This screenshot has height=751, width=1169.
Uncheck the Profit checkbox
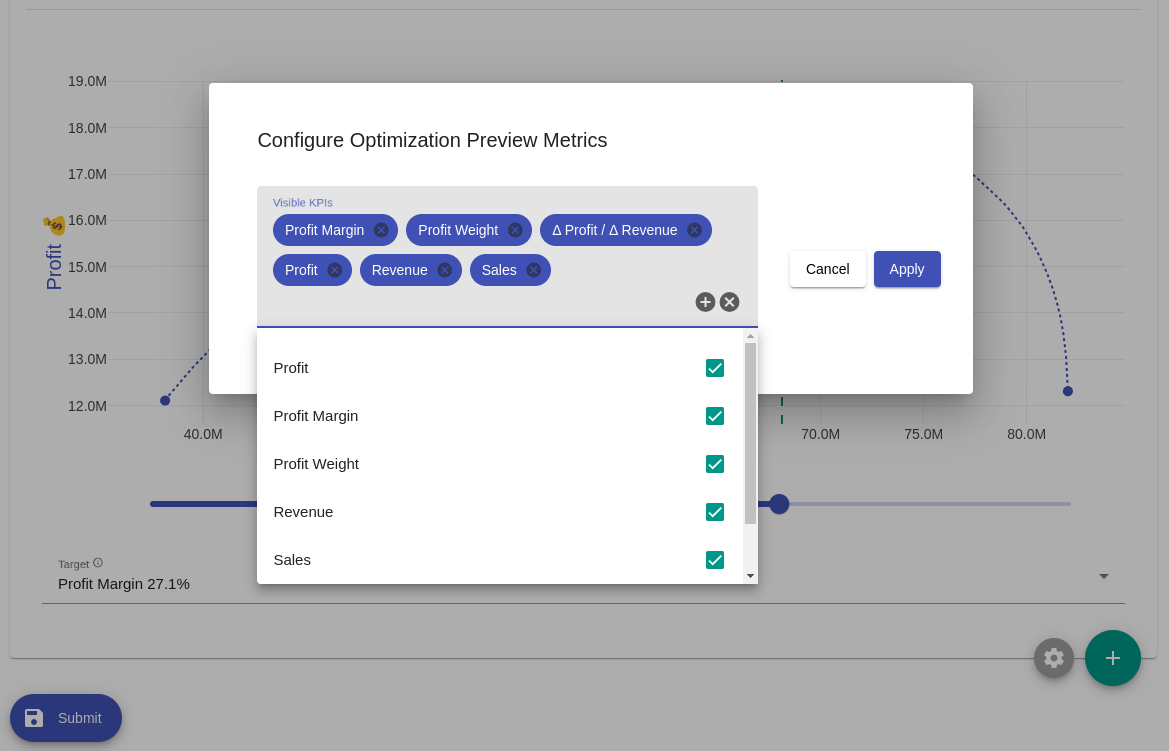(x=714, y=368)
